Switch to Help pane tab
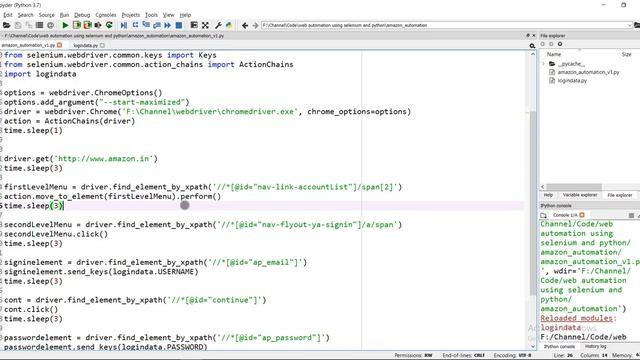Screen dimensions: 640x360 point(548,195)
